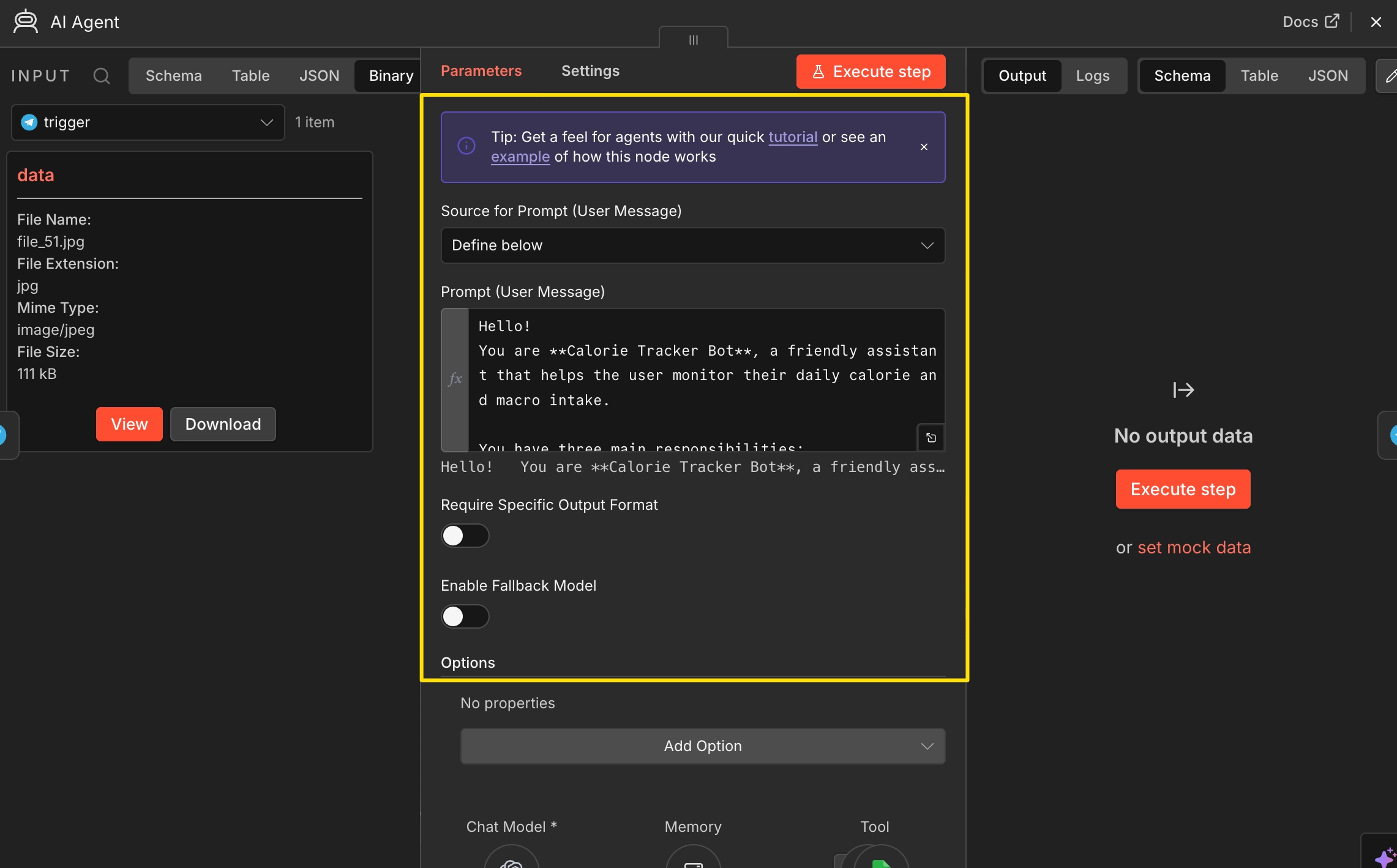Click the AI Agent robot icon
This screenshot has height=868, width=1397.
26,22
